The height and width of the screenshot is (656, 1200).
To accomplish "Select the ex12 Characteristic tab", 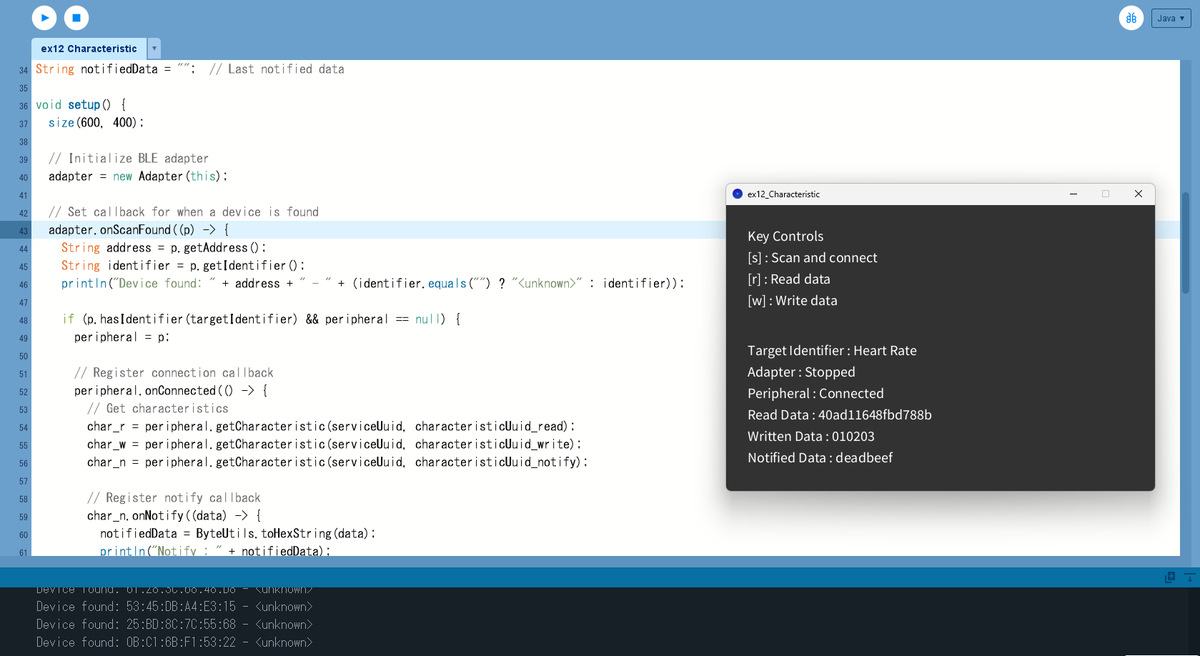I will [89, 48].
